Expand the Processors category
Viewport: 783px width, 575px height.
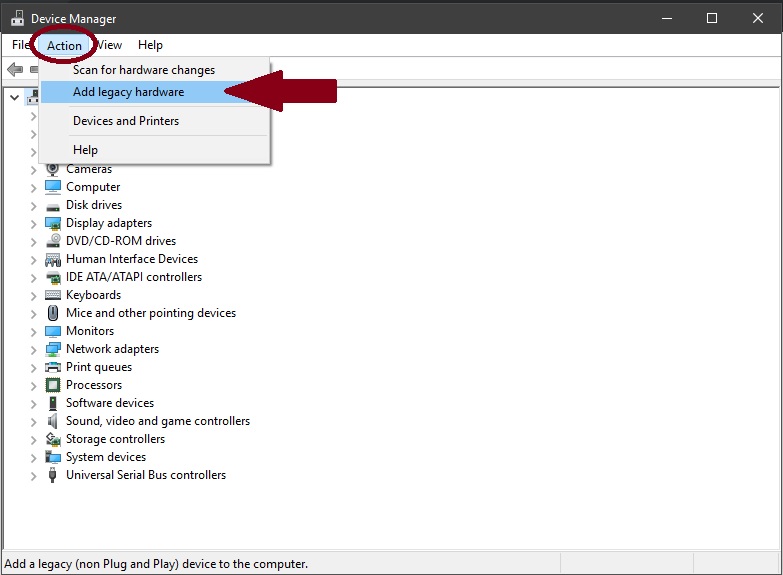[x=33, y=386]
